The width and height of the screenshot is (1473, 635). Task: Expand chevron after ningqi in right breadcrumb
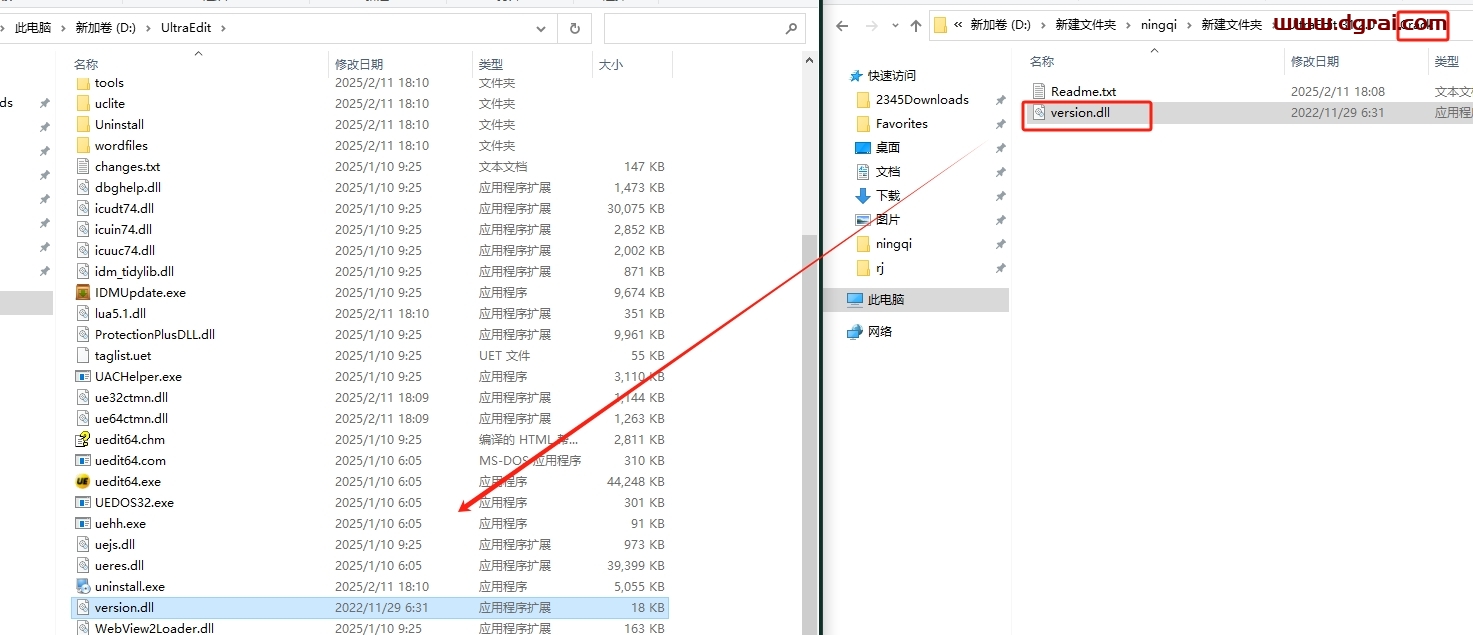tap(1189, 25)
